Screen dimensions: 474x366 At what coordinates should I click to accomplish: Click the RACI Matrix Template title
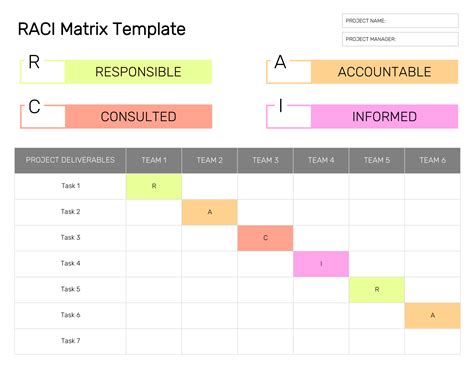(102, 29)
